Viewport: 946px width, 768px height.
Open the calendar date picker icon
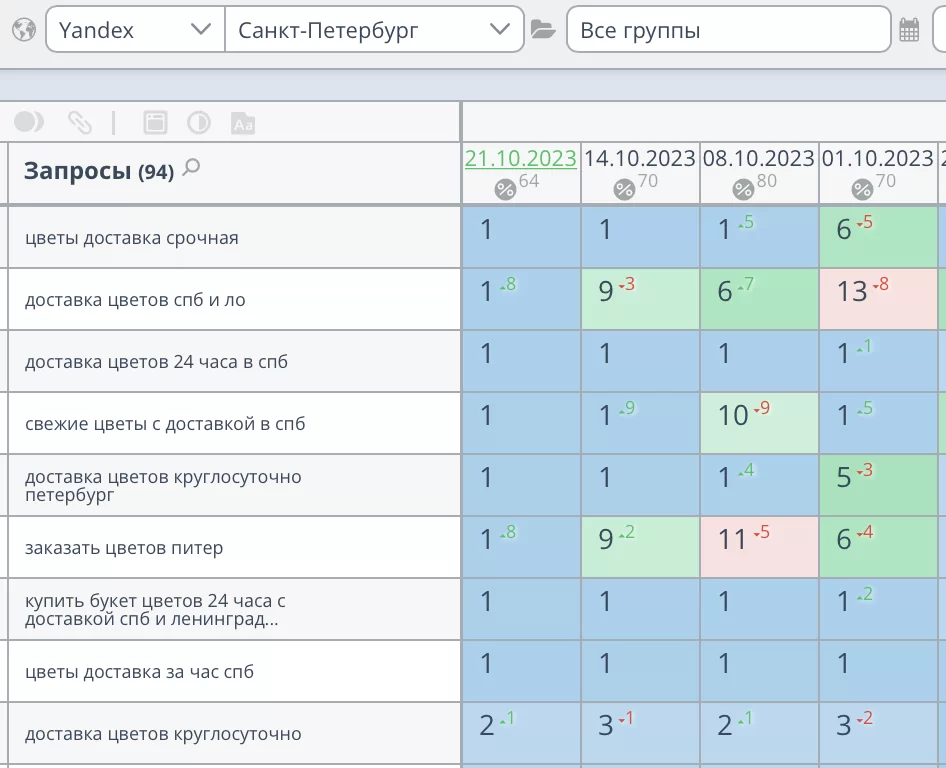coord(909,30)
